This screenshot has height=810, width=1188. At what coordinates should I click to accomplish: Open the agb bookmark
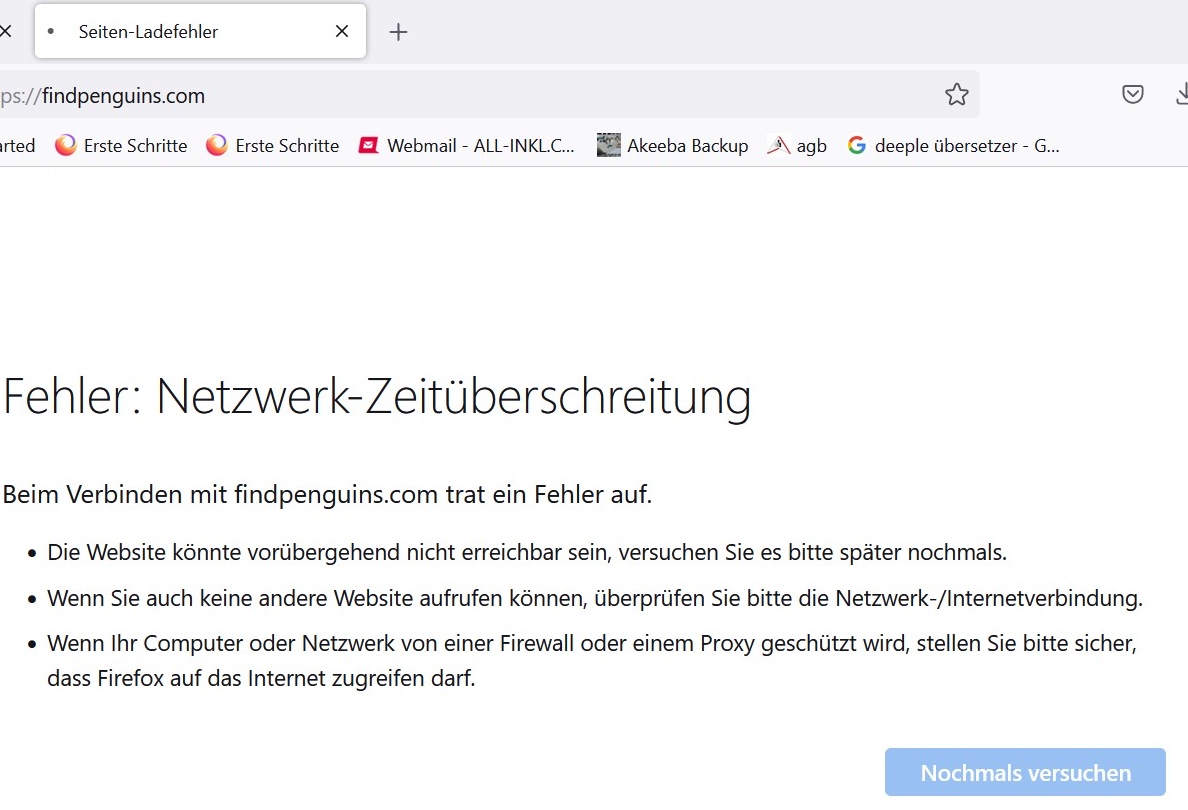(798, 146)
